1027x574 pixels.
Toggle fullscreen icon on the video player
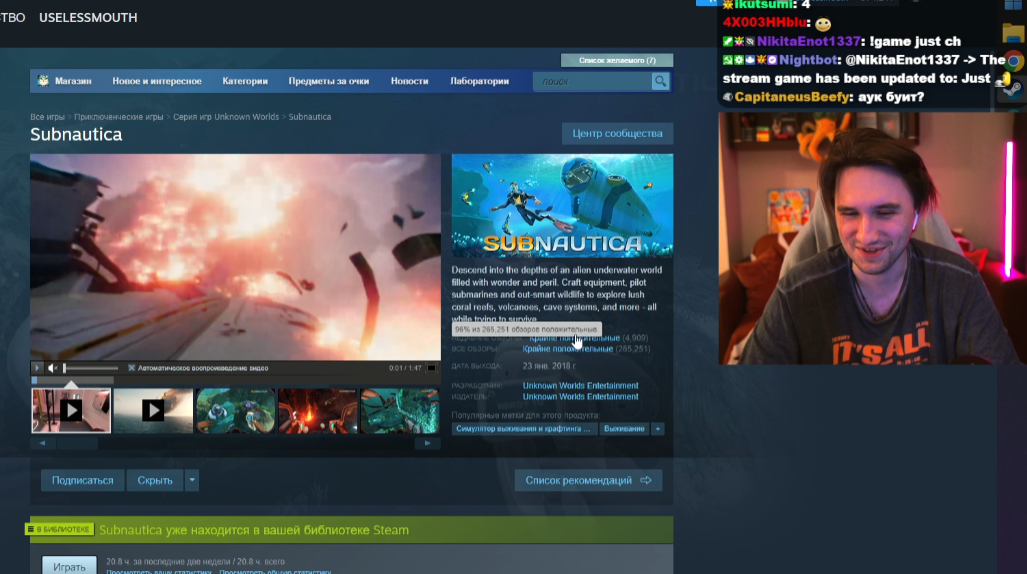[432, 368]
